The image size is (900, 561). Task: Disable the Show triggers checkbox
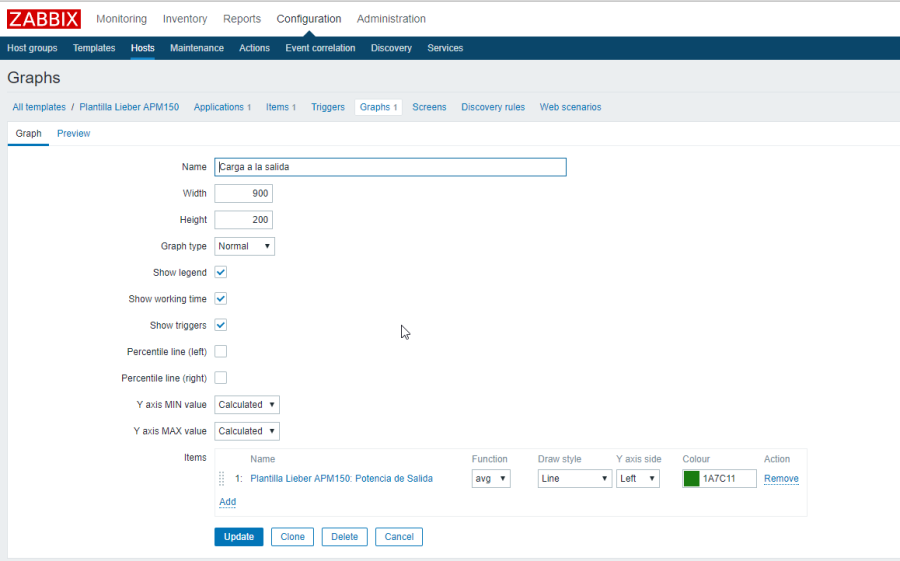coord(221,325)
